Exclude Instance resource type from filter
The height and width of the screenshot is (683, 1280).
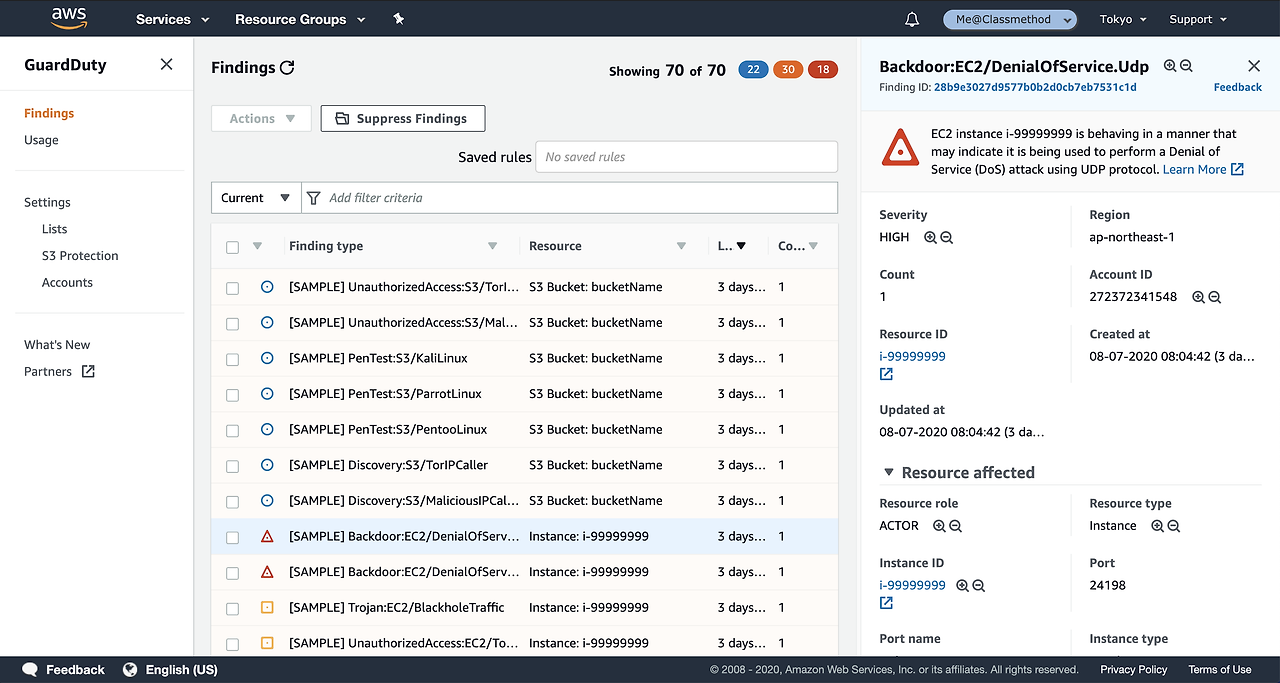coord(1173,526)
